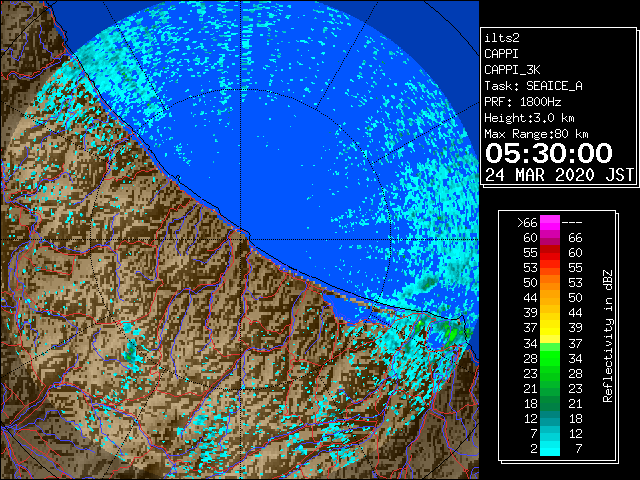Click the 'ilts2' radar site label
The width and height of the screenshot is (640, 480).
(x=502, y=38)
